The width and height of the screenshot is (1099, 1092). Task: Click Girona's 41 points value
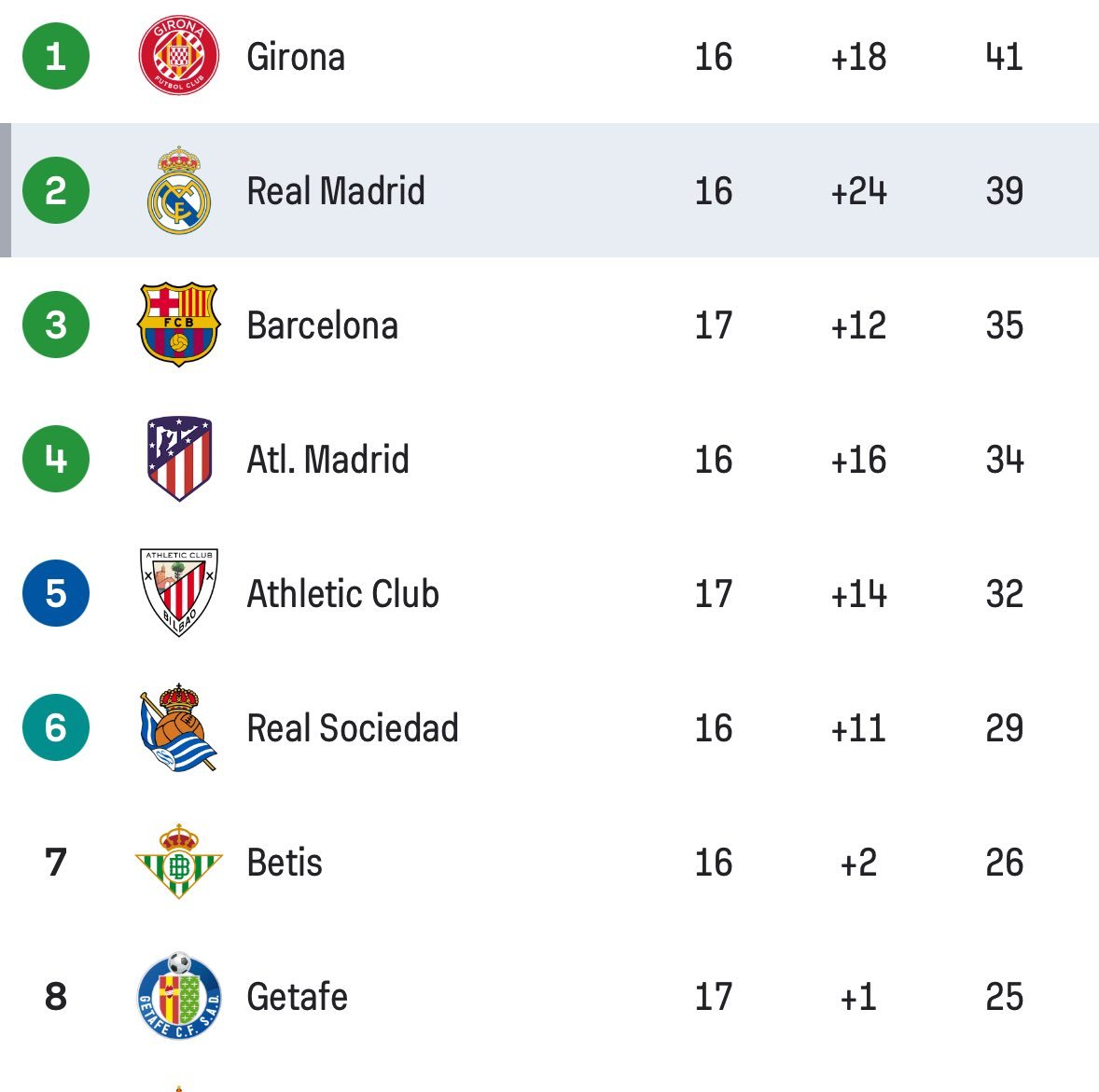(1004, 57)
